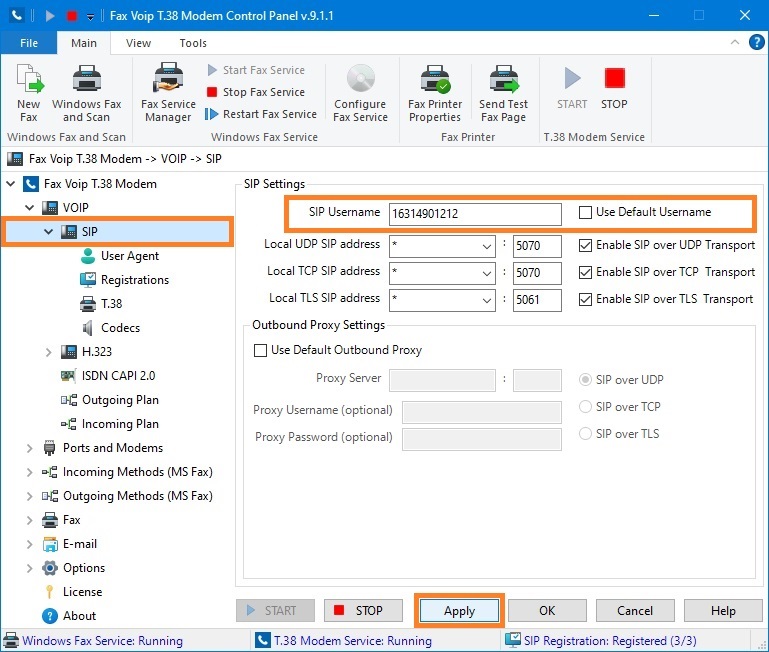
Task: Open quick access toolbar dropdown arrow
Action: point(90,17)
